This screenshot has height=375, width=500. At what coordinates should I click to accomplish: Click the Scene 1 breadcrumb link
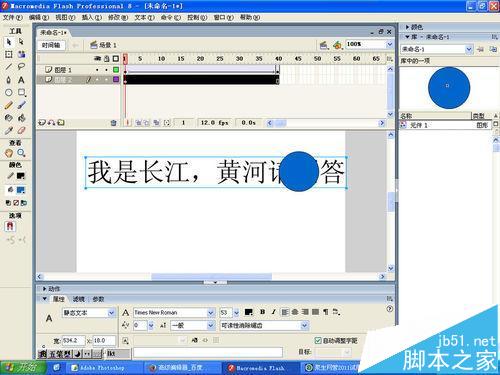pos(107,45)
